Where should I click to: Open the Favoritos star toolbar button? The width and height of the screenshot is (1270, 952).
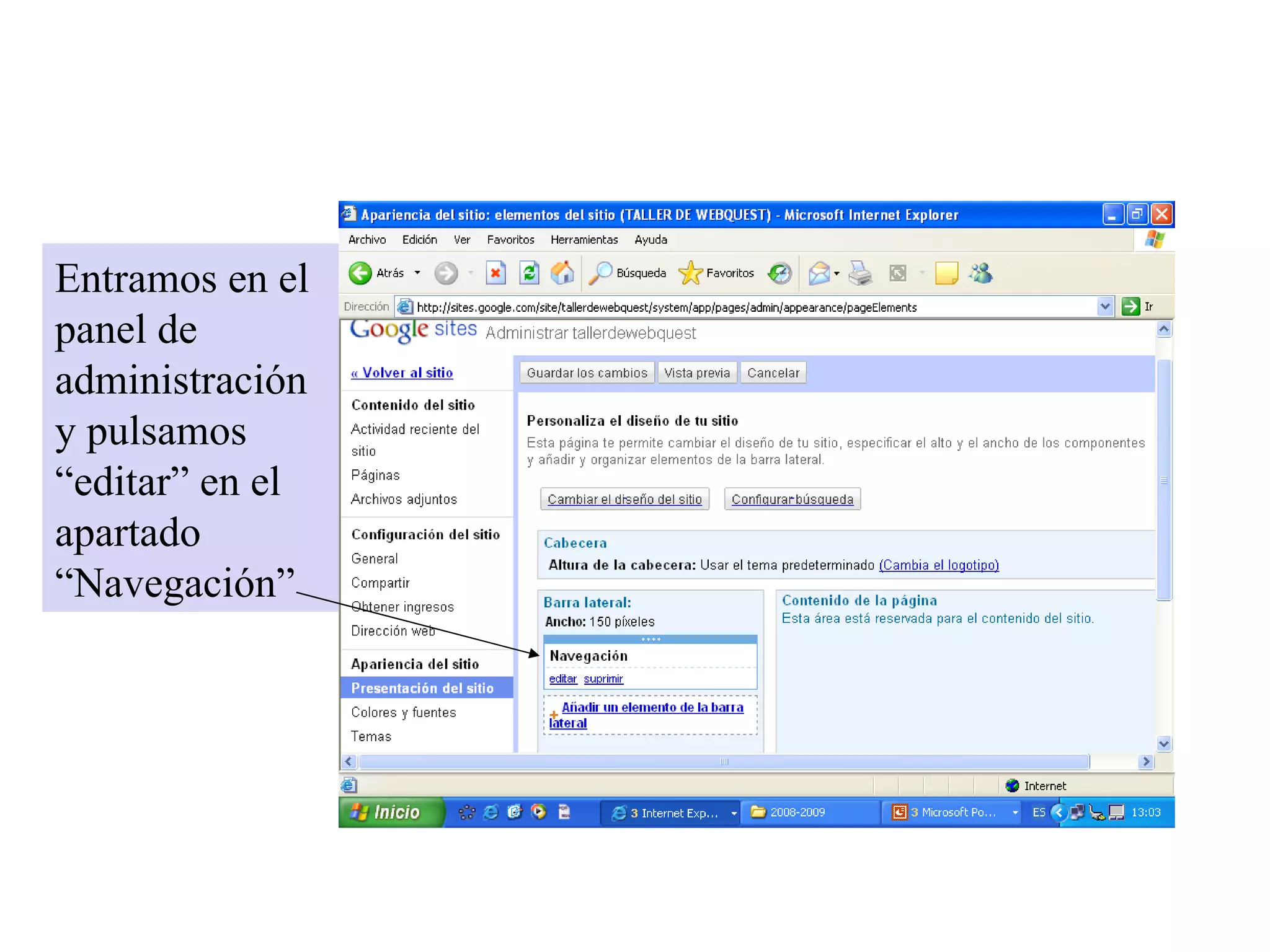pos(716,273)
